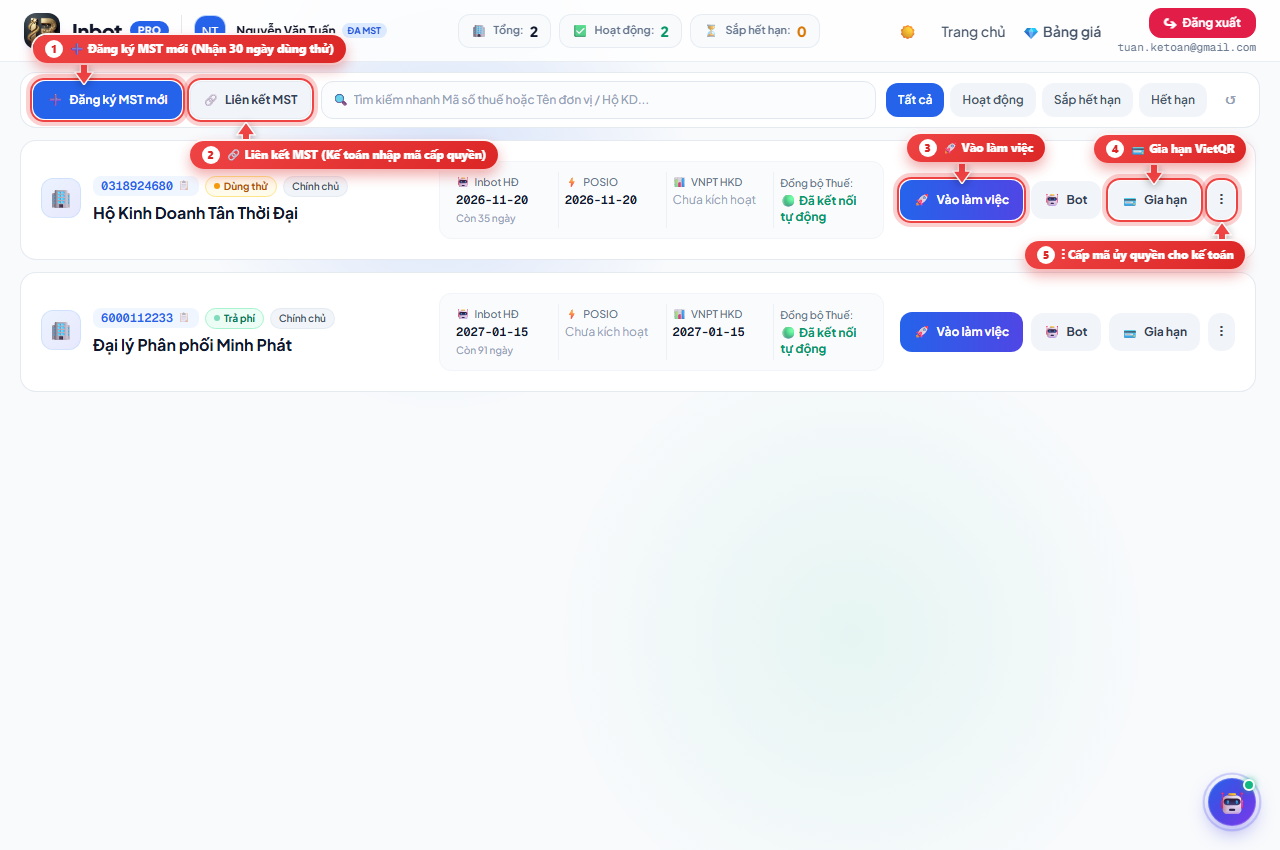Copy tax code 0318924680 with clipboard icon
Viewport: 1280px width, 850px height.
point(184,186)
